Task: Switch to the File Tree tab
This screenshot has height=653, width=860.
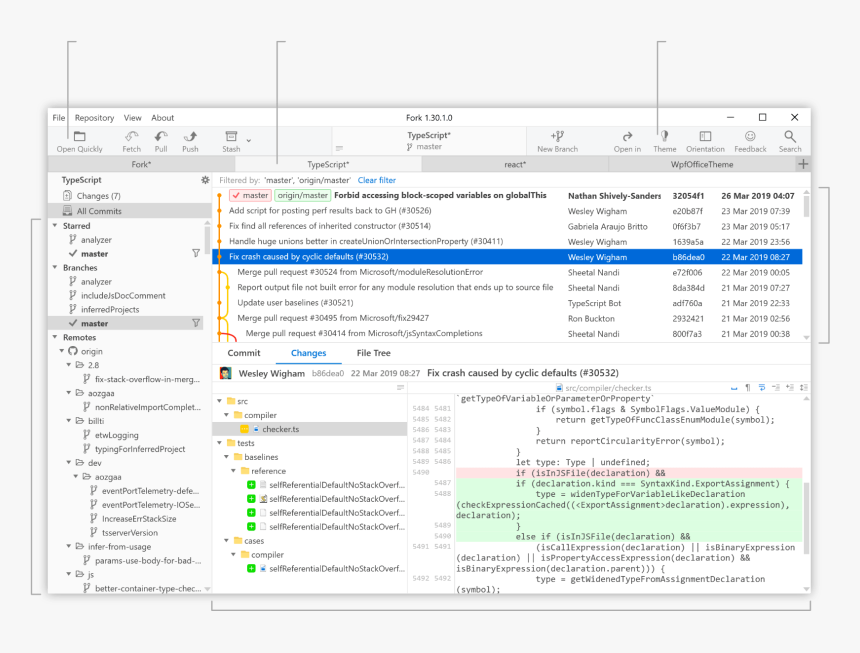Action: click(376, 353)
